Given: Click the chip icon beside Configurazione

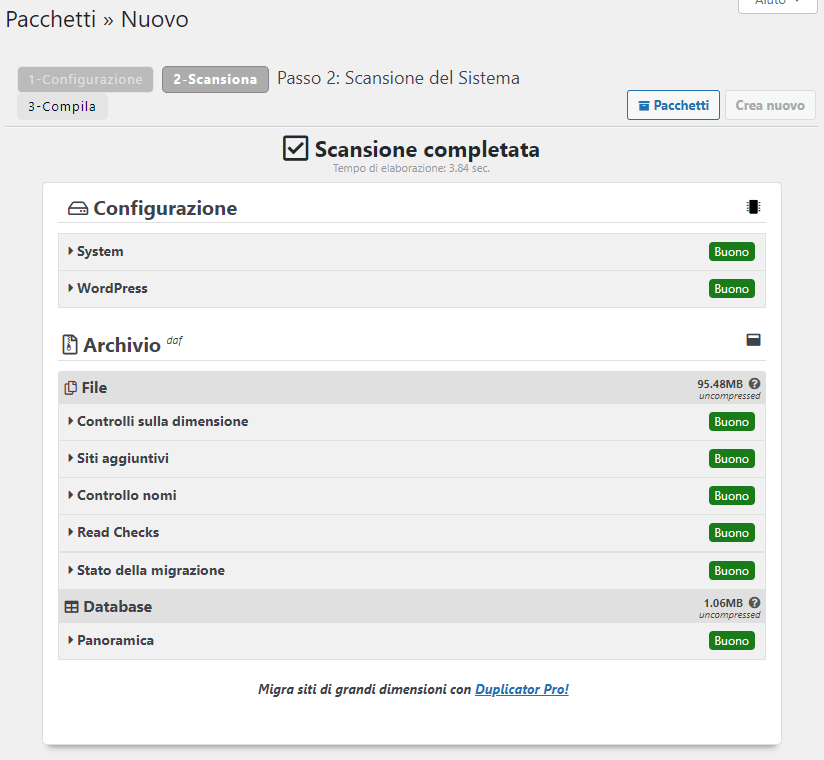Looking at the screenshot, I should pos(753,207).
